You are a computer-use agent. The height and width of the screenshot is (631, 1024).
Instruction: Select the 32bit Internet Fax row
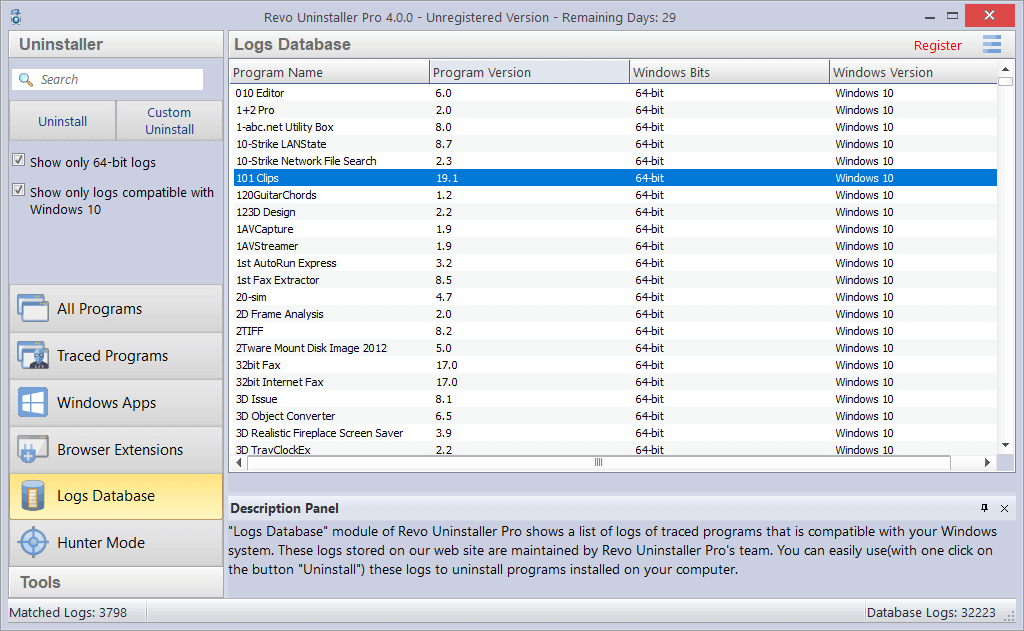tap(615, 381)
